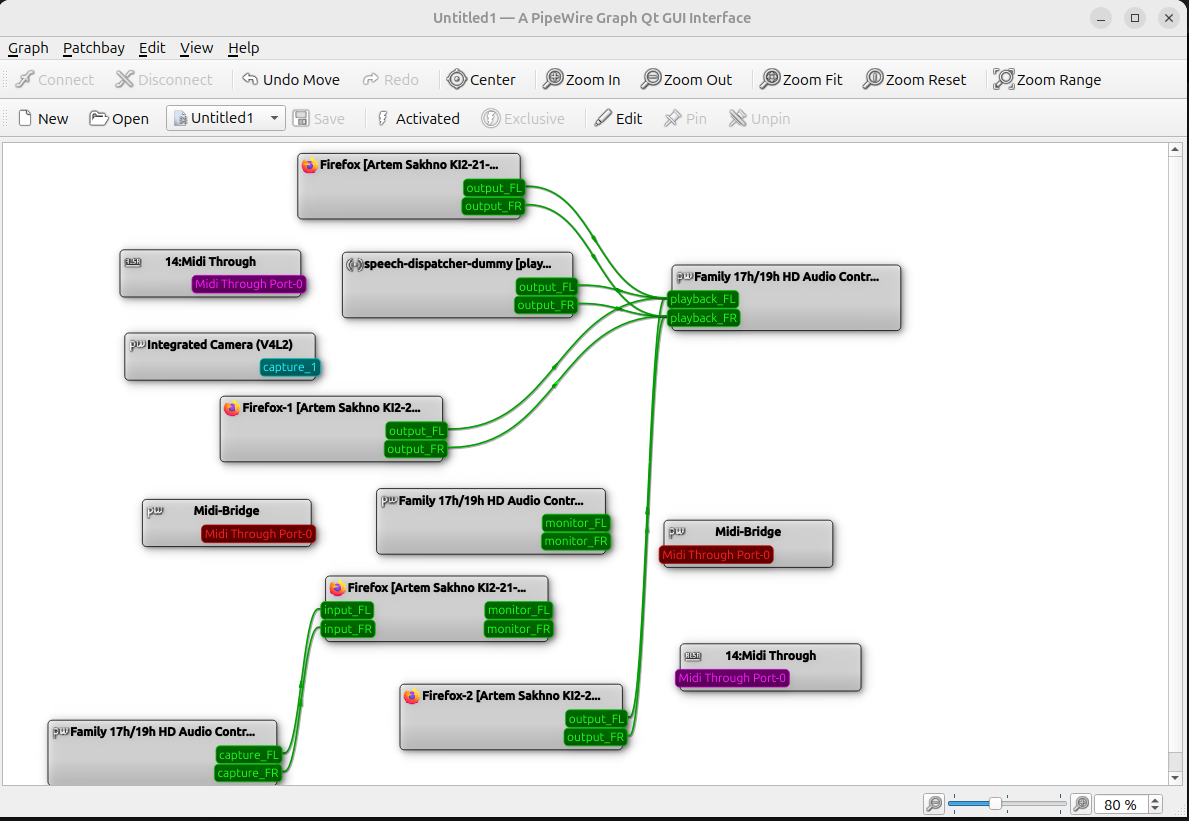Open the View menu

[196, 48]
